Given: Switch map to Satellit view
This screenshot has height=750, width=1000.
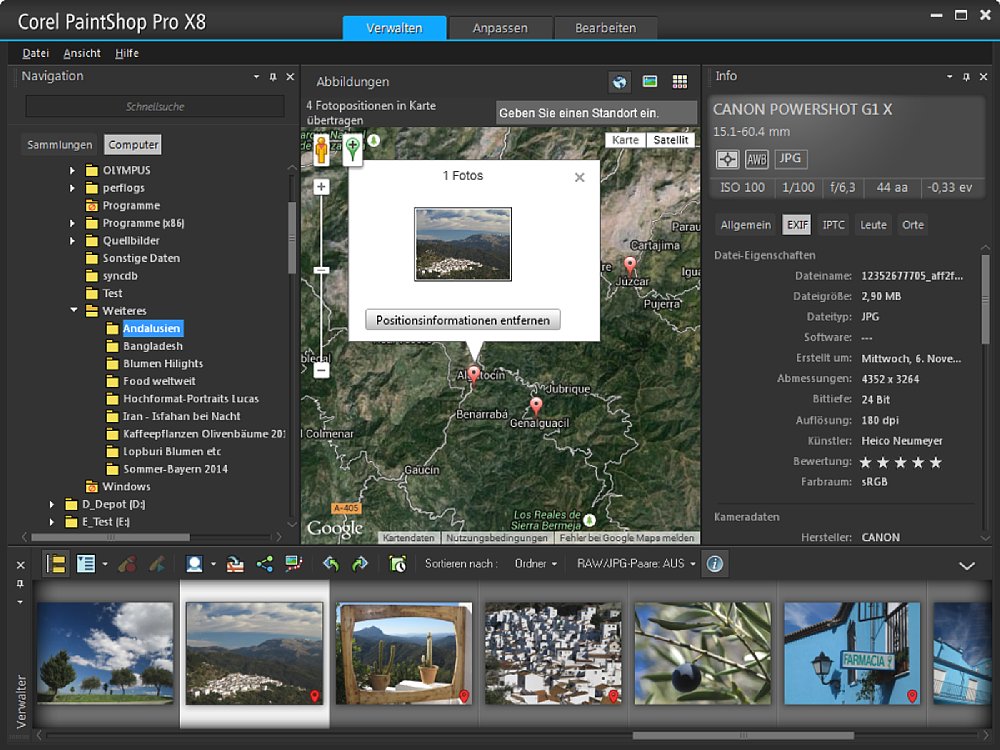Looking at the screenshot, I should click(671, 140).
